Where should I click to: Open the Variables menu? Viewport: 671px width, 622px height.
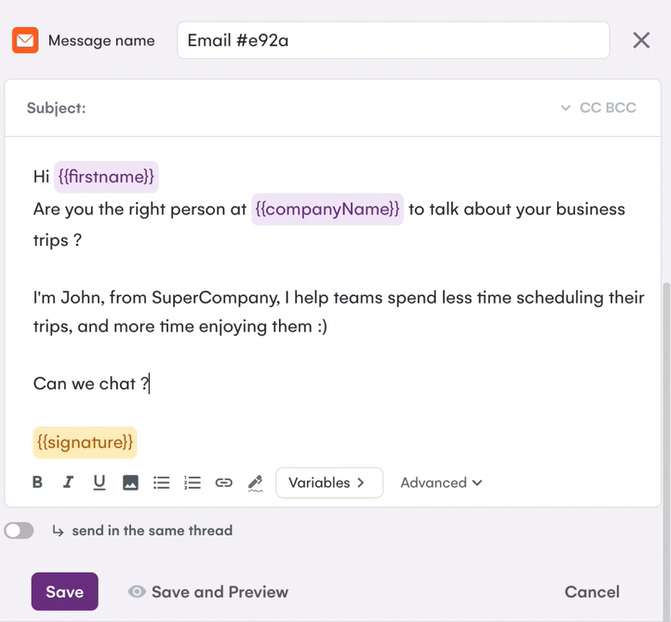click(328, 483)
